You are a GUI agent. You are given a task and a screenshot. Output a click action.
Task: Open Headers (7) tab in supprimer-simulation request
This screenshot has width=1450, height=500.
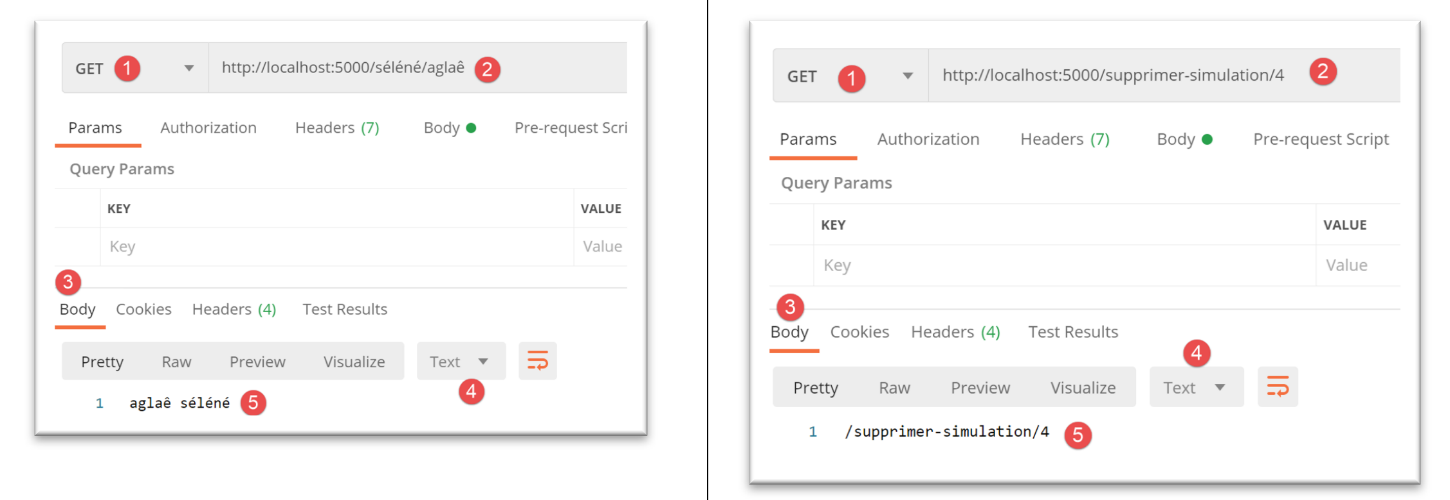point(1064,139)
